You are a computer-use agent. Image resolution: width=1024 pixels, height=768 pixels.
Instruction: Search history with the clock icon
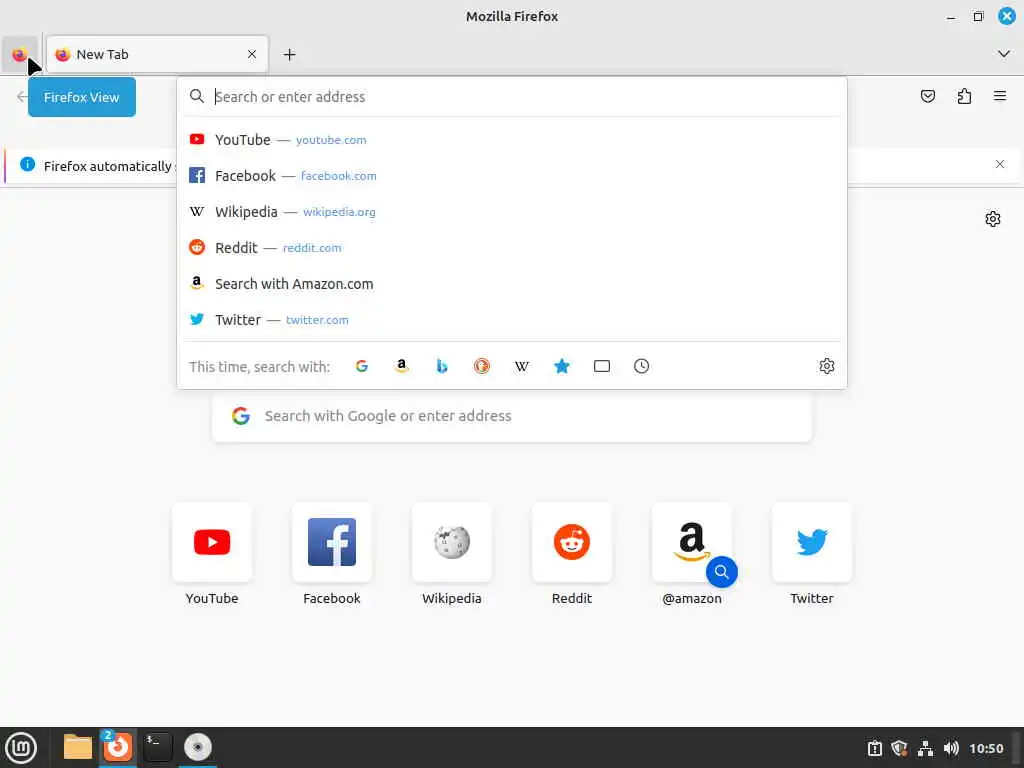click(x=641, y=366)
